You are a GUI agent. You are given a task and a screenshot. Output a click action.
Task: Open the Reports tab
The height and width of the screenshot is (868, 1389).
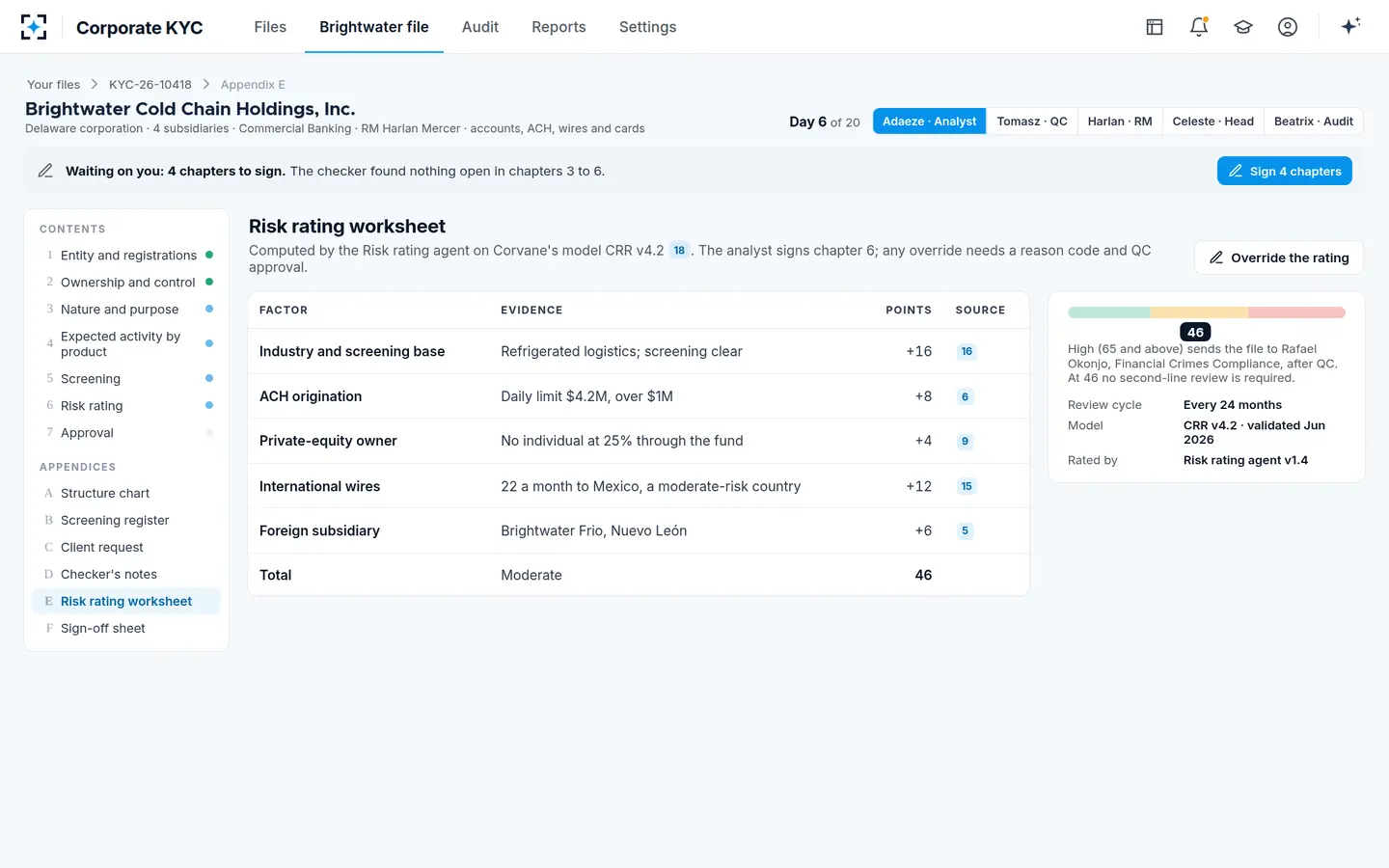tap(558, 27)
